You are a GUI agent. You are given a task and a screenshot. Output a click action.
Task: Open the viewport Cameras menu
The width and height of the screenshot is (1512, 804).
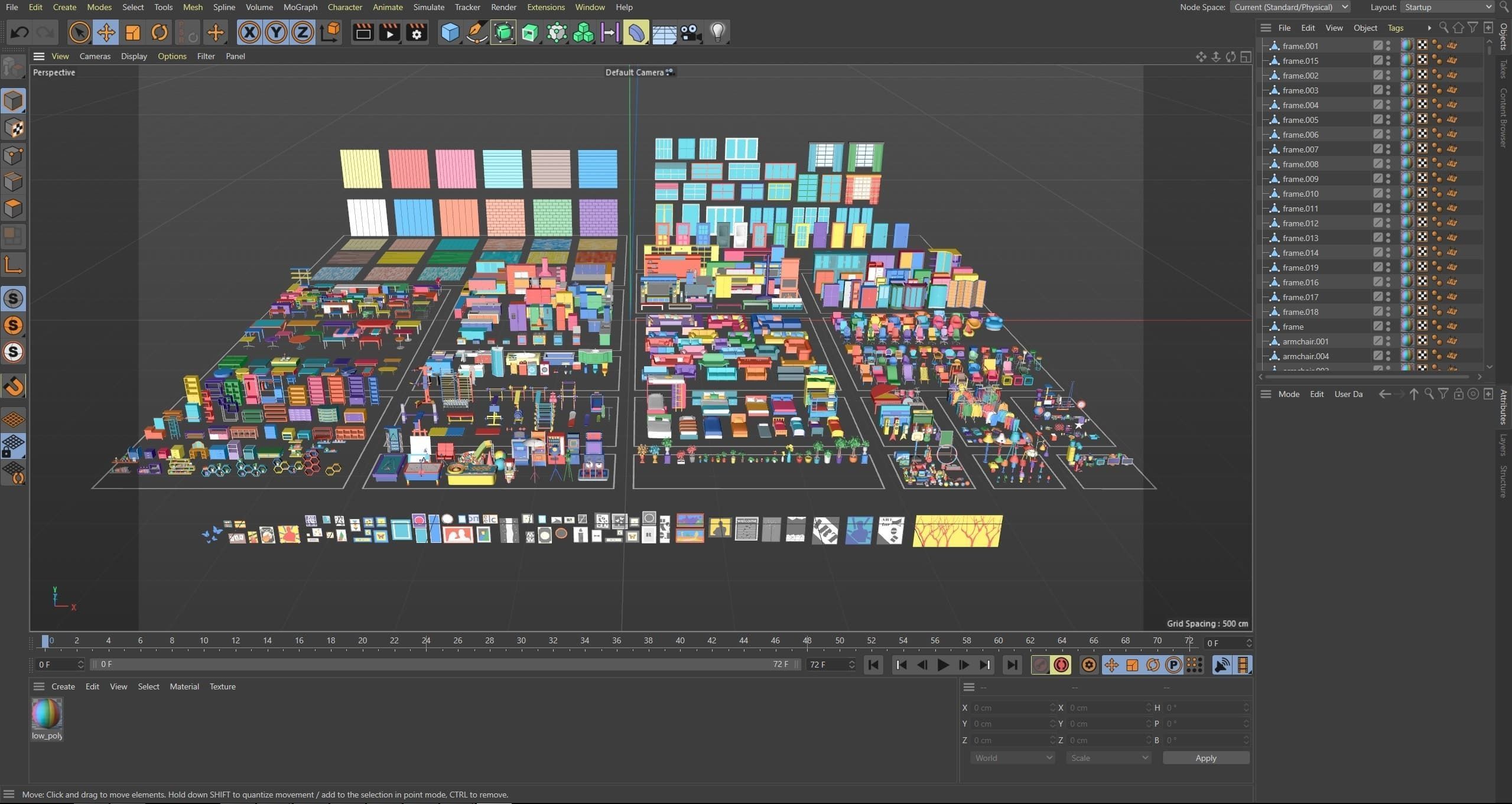(x=95, y=56)
